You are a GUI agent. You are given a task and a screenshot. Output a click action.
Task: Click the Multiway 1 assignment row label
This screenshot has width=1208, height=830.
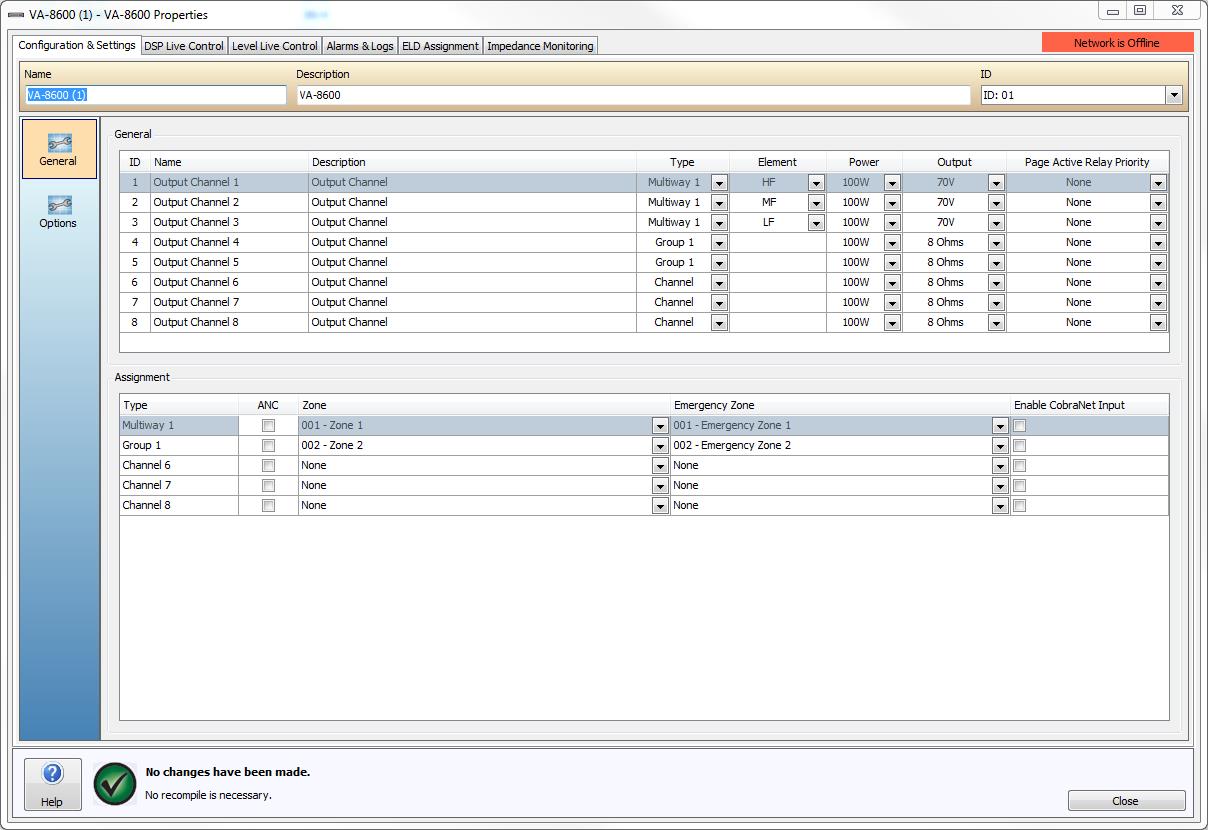(179, 426)
